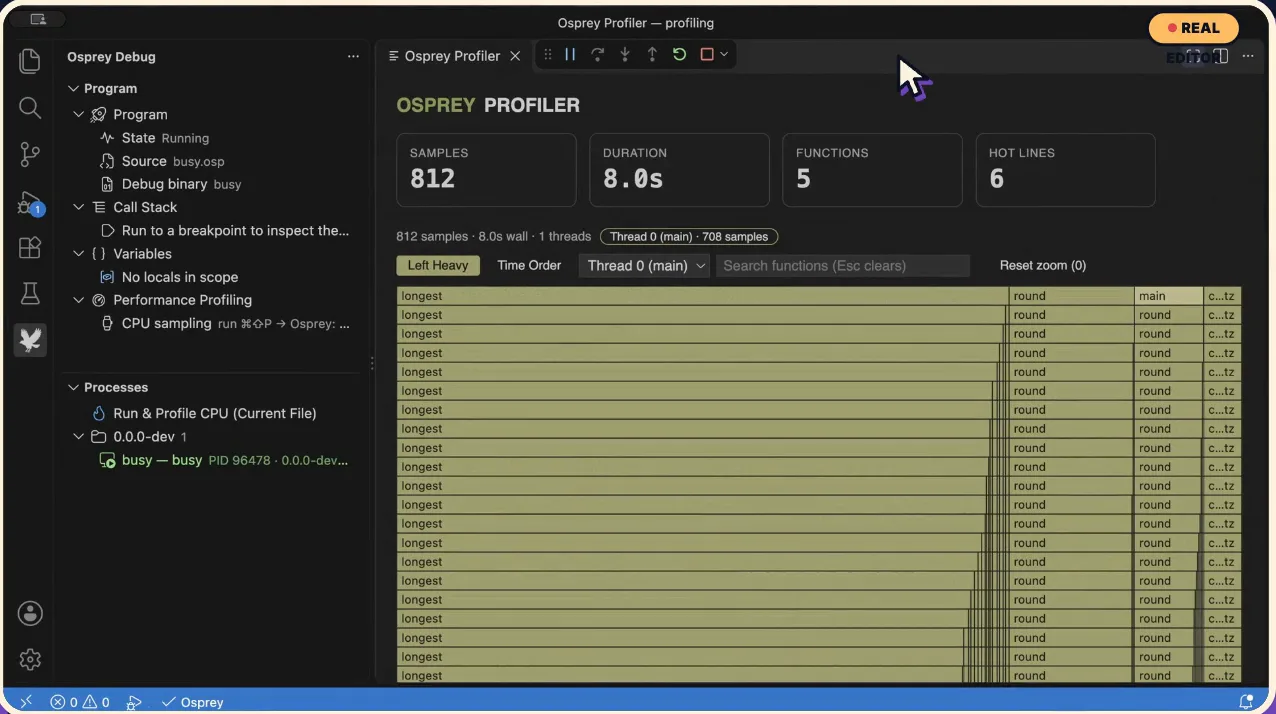The image size is (1276, 714).
Task: Click the Step Into debug button
Action: [x=625, y=55]
